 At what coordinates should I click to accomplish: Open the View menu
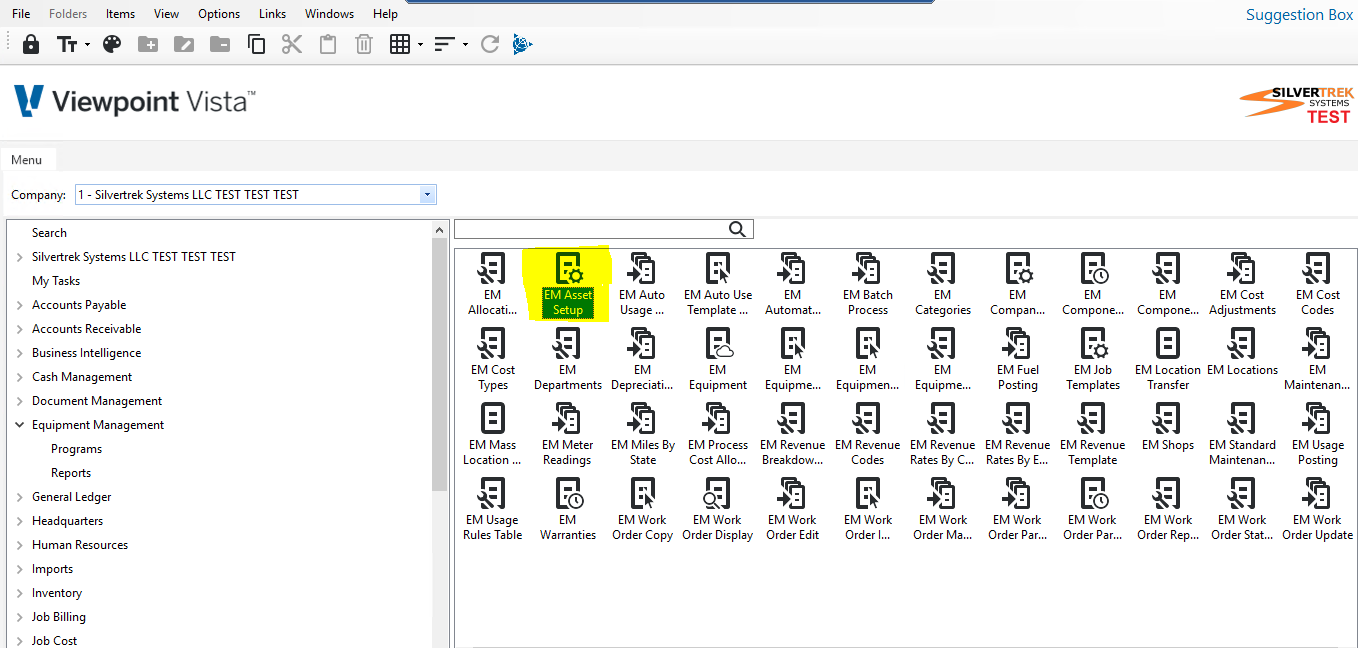[x=167, y=14]
